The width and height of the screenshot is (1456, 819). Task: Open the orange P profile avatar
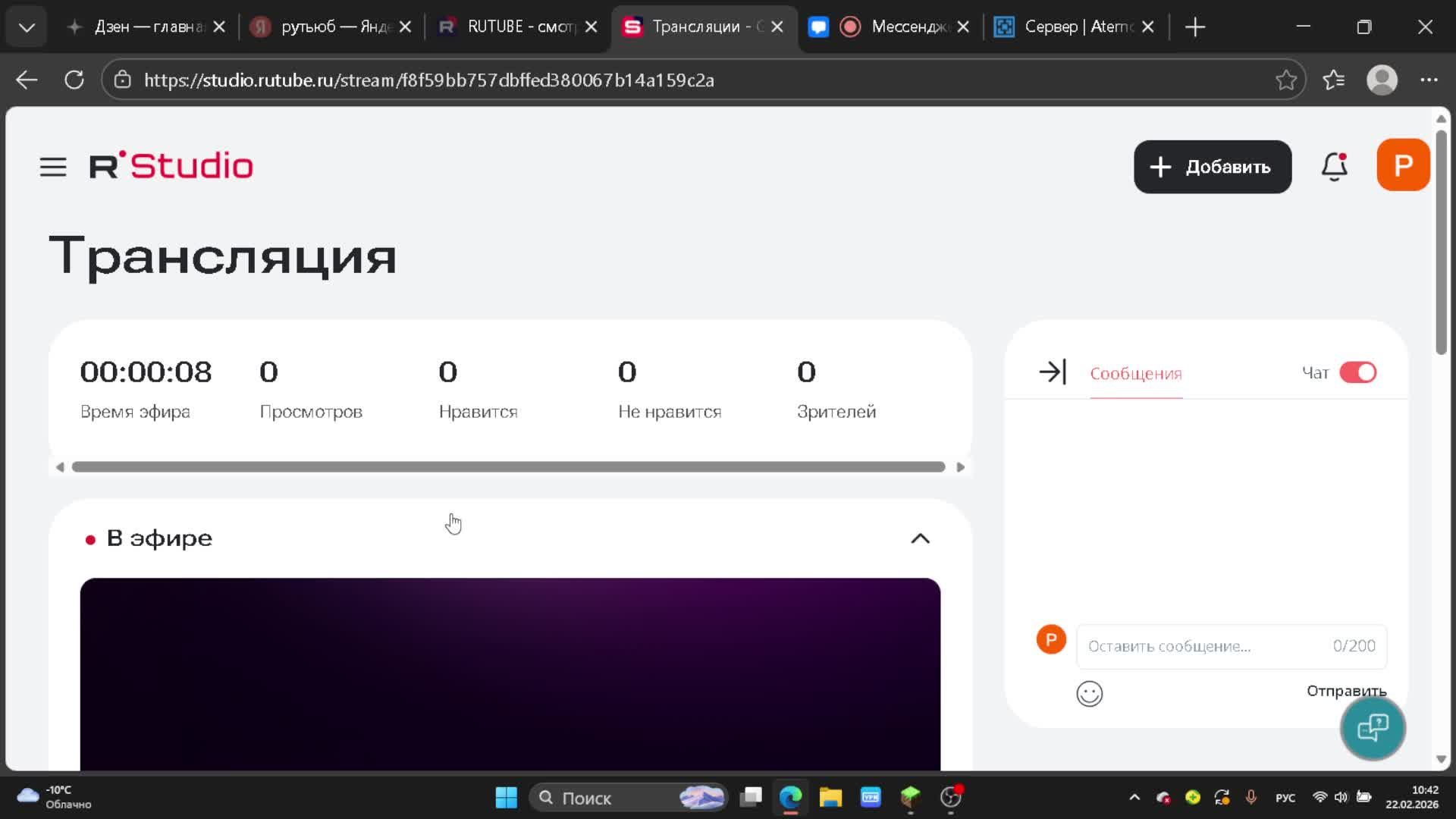point(1402,164)
